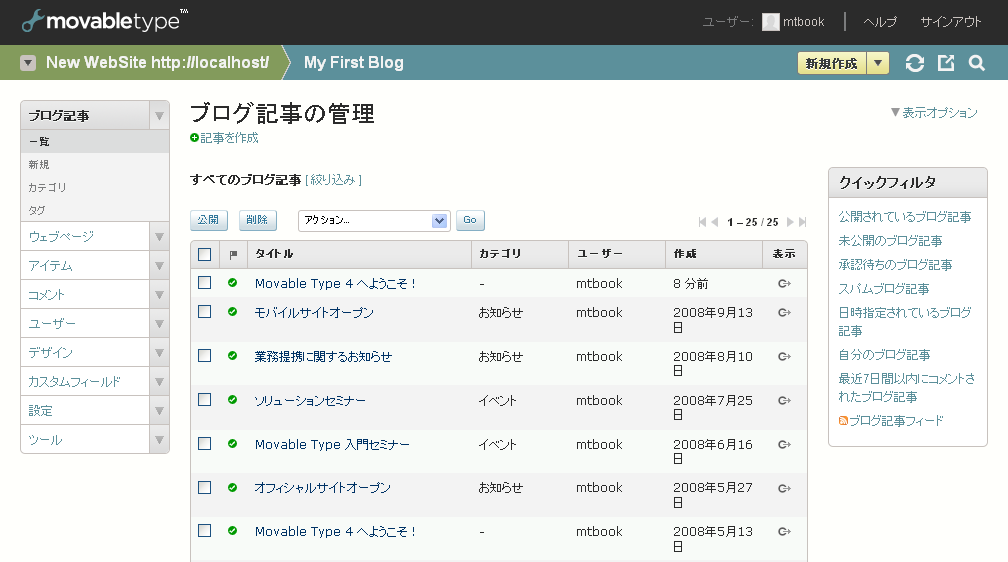Viewport: 1008px width, 562px height.
Task: Expand the カスタムフィールド sidebar menu
Action: pyautogui.click(x=159, y=382)
